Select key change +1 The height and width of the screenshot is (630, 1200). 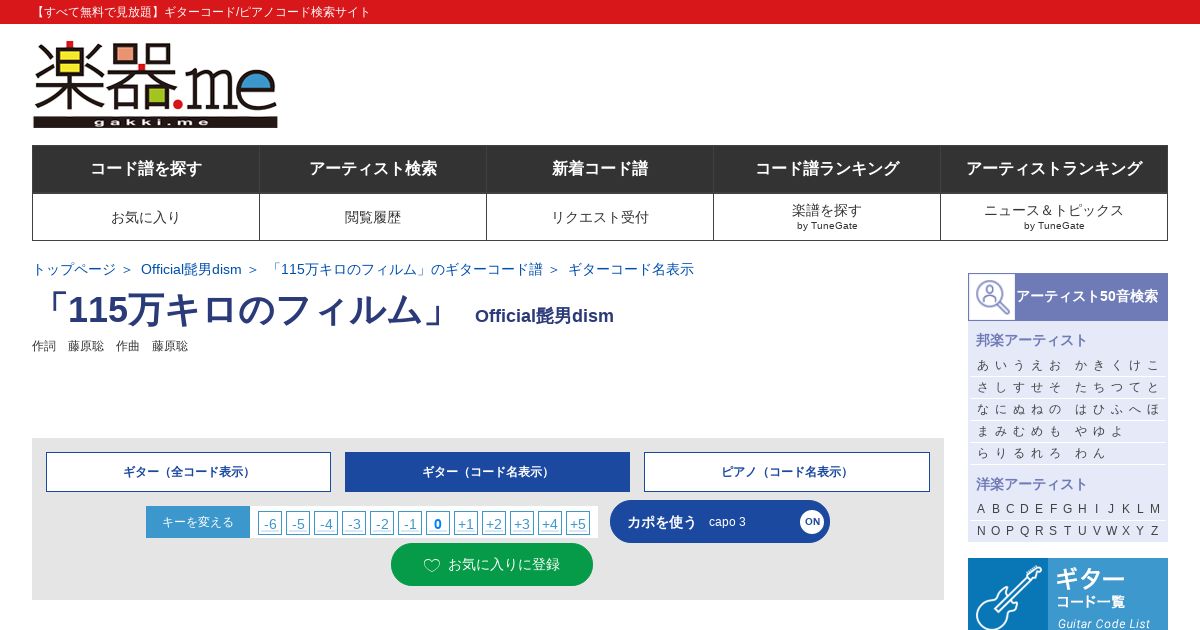point(466,523)
